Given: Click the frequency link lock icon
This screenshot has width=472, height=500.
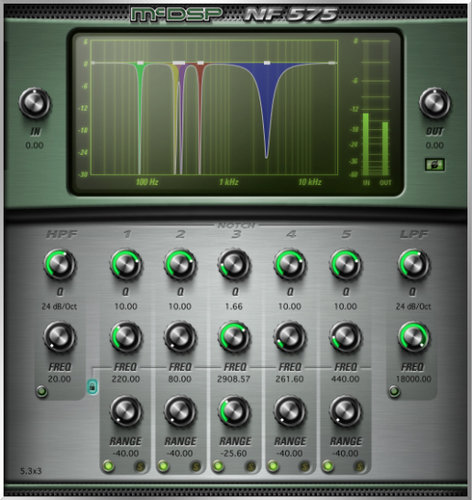Looking at the screenshot, I should pyautogui.click(x=92, y=387).
